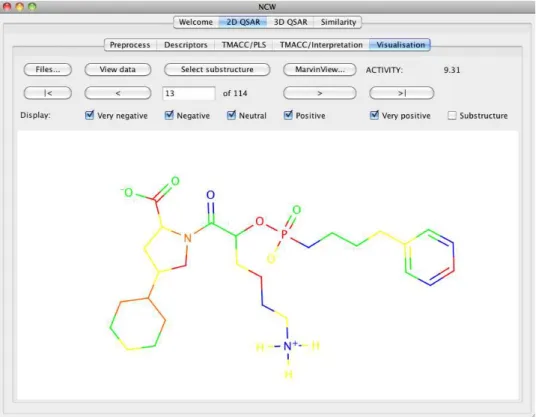This screenshot has width=536, height=417.
Task: Uncheck the Negative display checkbox
Action: (x=169, y=115)
